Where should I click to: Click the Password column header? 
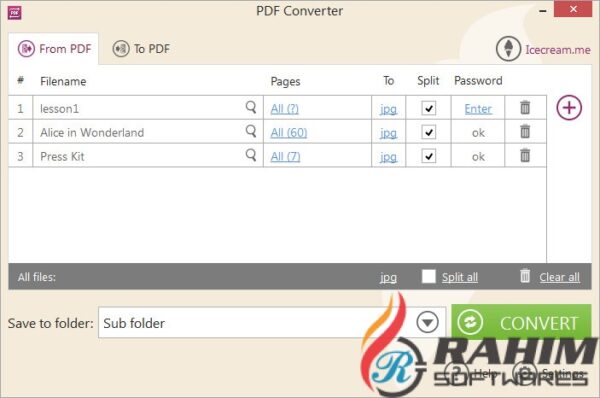coord(478,81)
